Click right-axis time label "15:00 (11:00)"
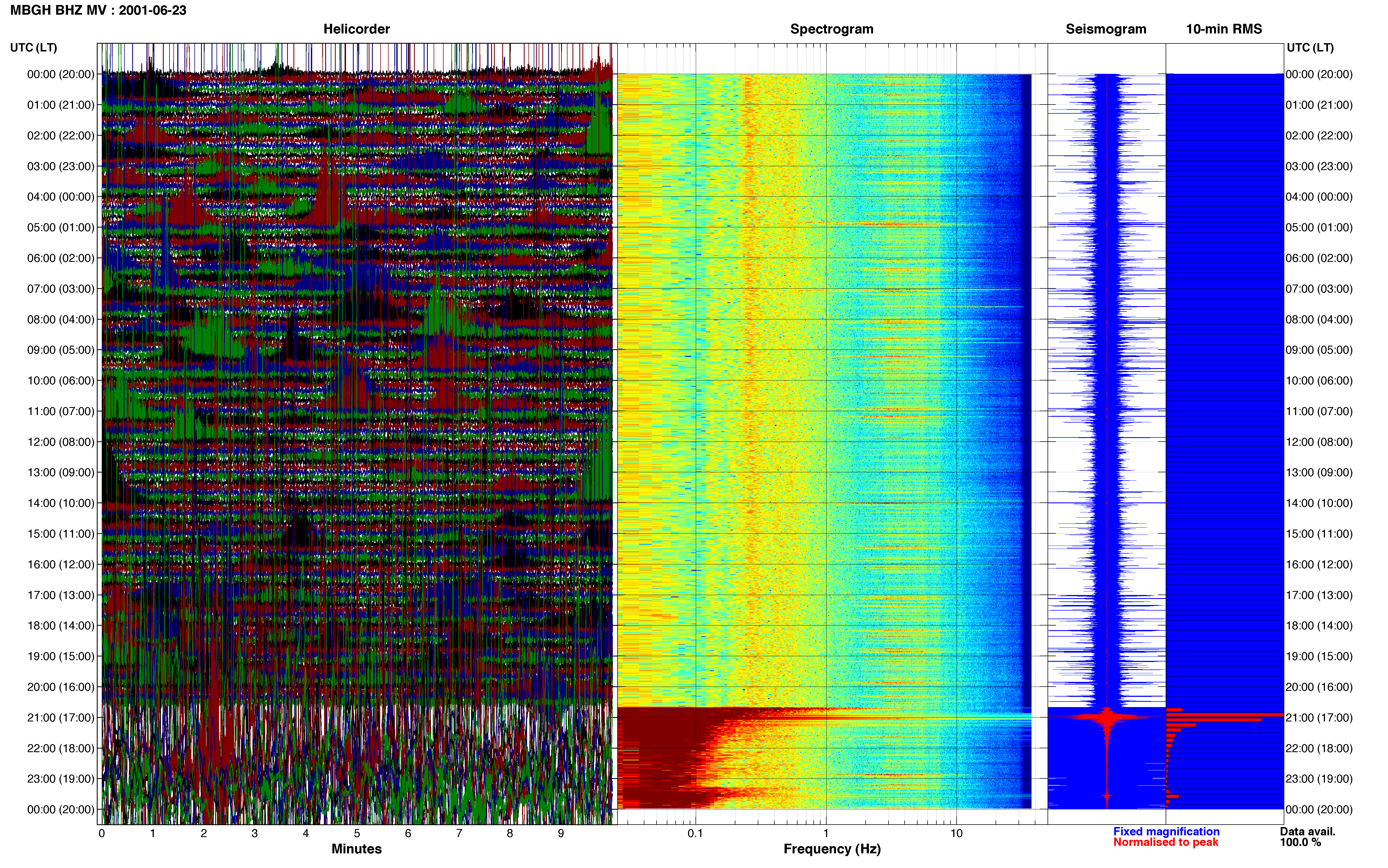Screen dimensions: 1388x868 [1319, 534]
